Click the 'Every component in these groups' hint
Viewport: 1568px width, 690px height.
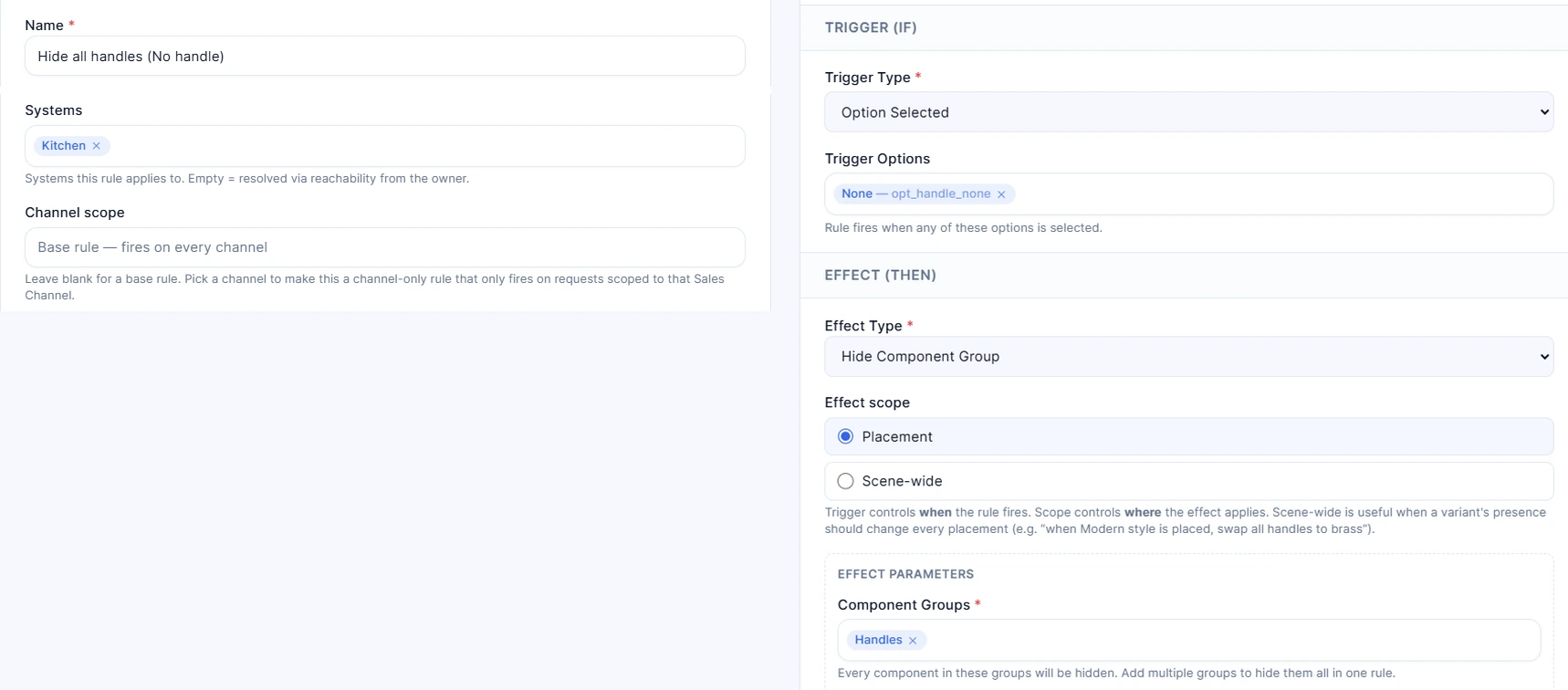point(1116,674)
